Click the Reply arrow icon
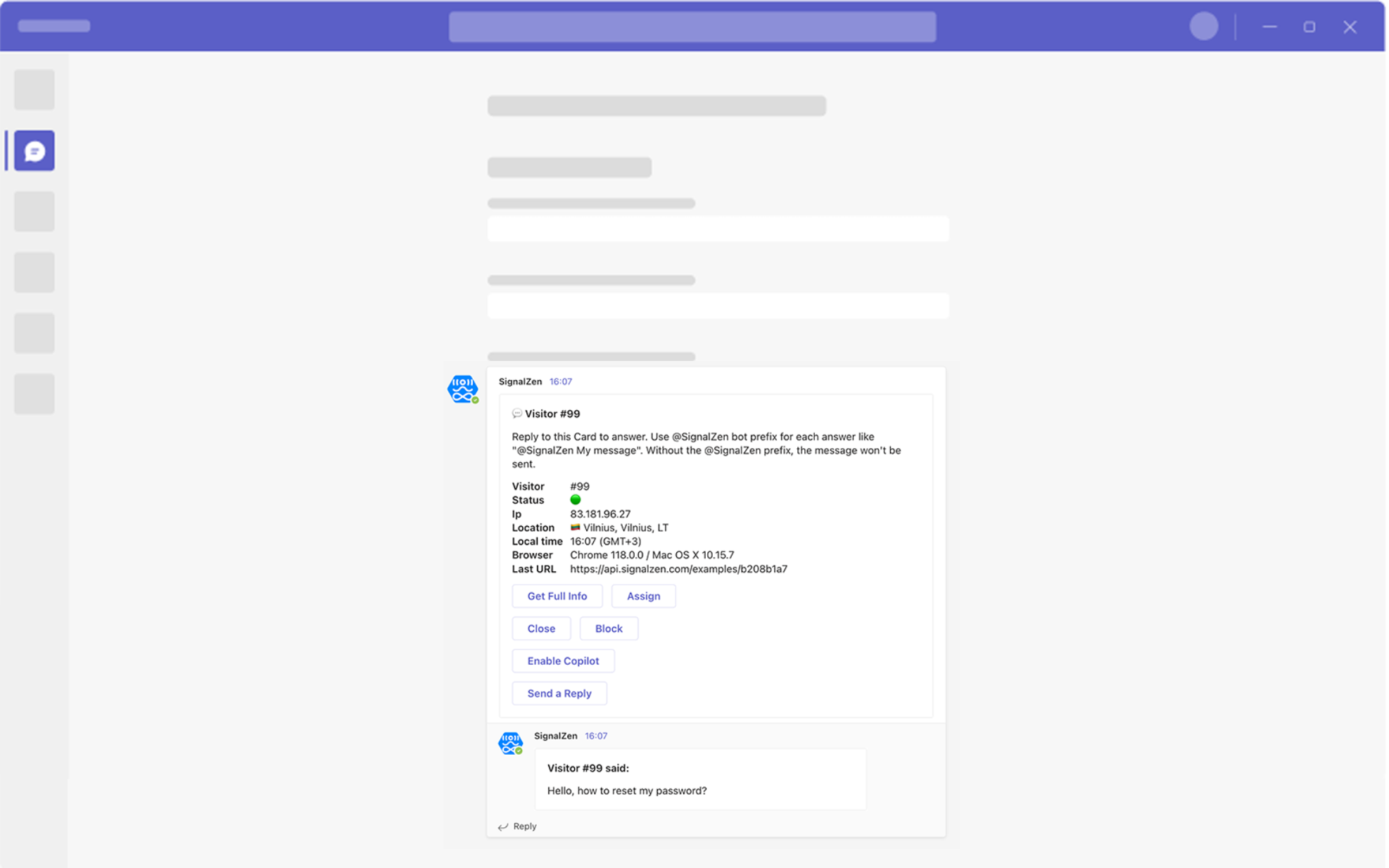 tap(503, 826)
